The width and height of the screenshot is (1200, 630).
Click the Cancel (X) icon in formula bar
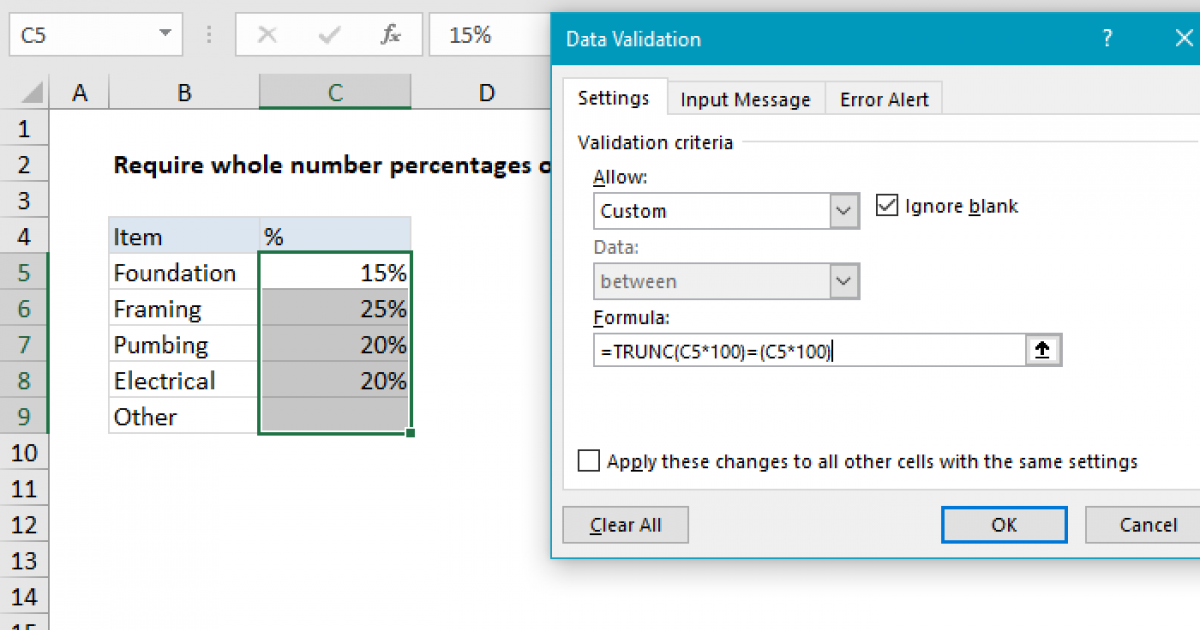tap(266, 34)
